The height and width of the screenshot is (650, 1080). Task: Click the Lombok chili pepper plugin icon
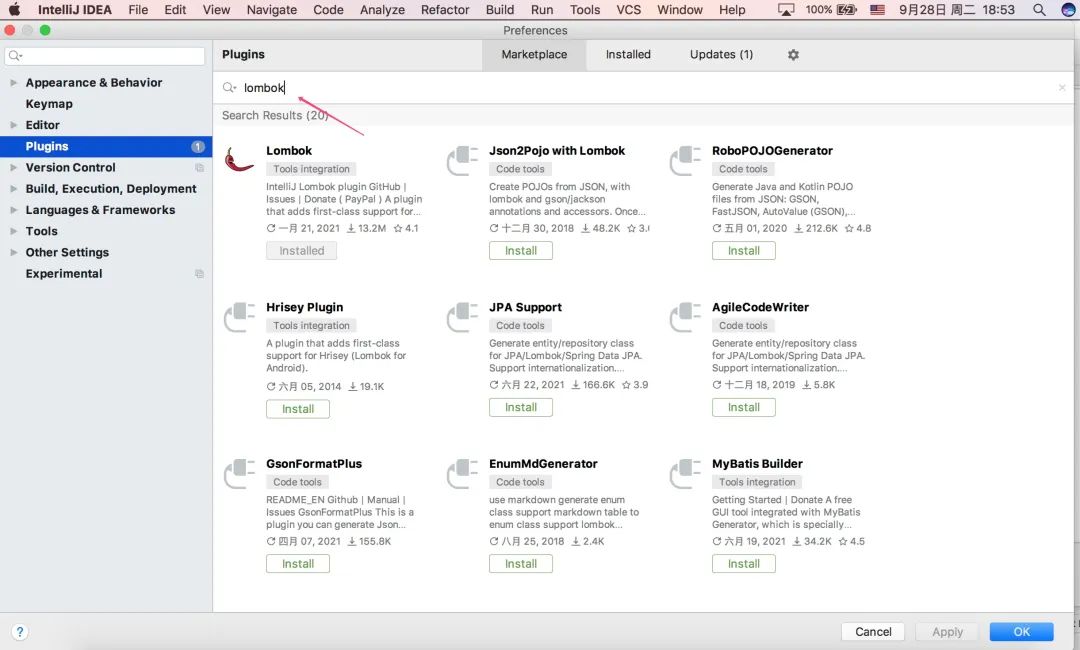239,160
